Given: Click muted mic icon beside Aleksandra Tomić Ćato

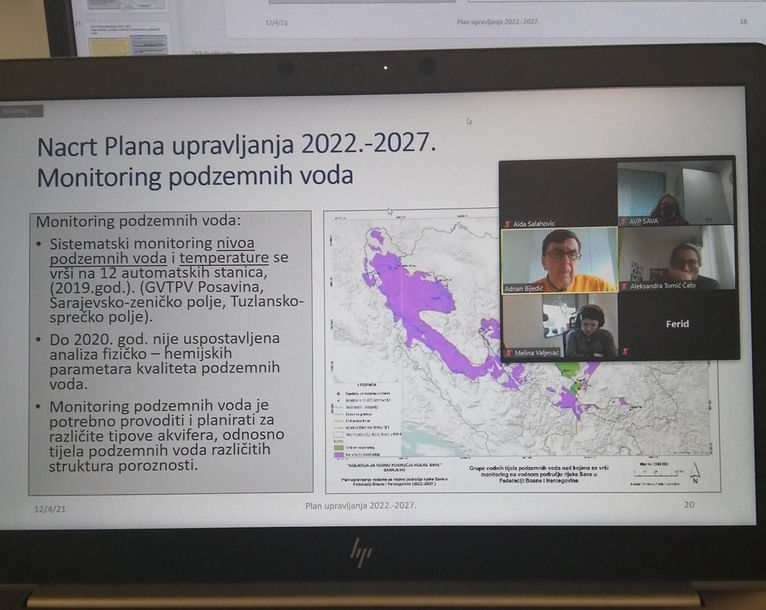Looking at the screenshot, I should 623,286.
